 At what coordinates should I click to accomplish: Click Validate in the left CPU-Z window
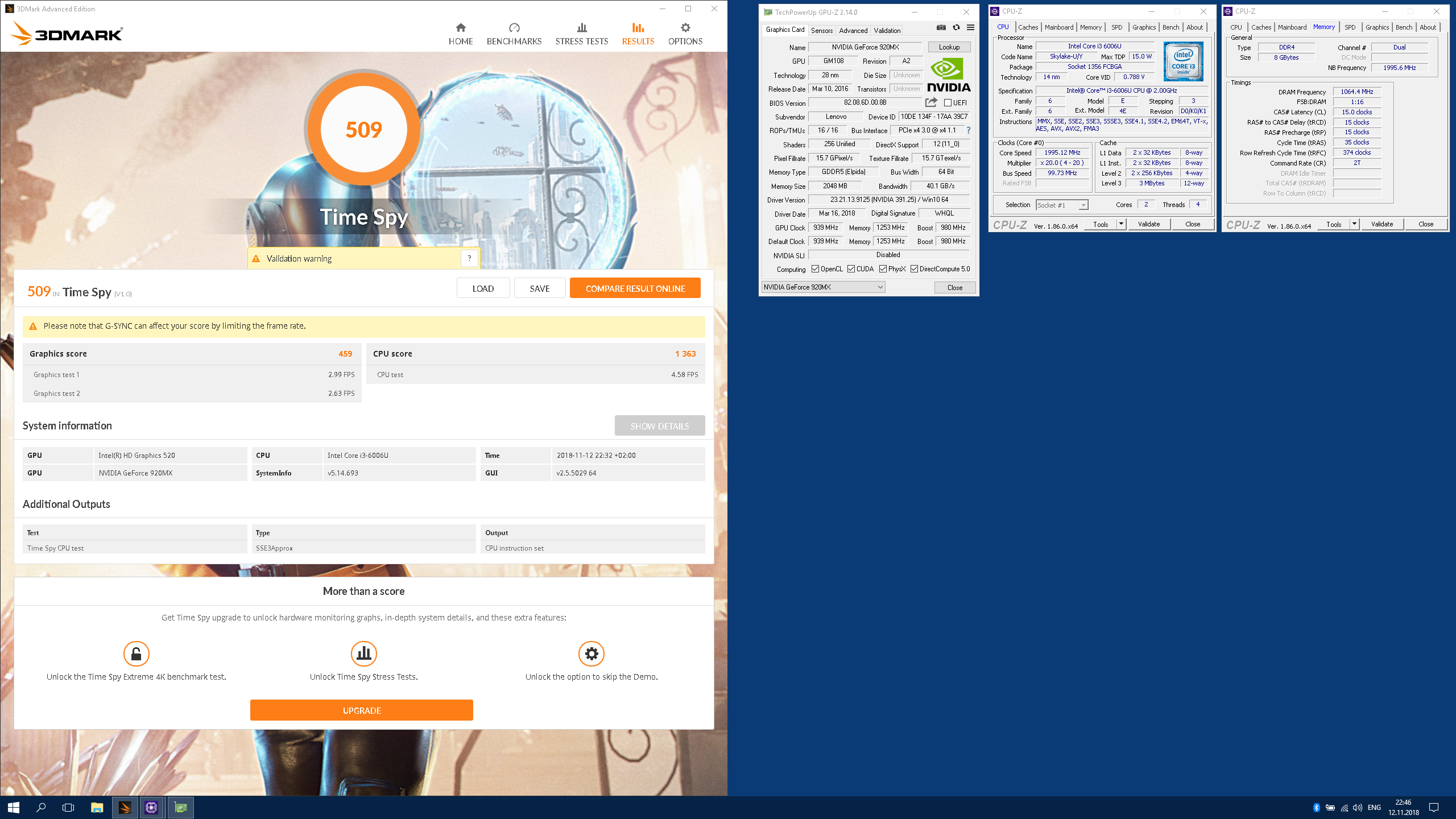coord(1149,224)
